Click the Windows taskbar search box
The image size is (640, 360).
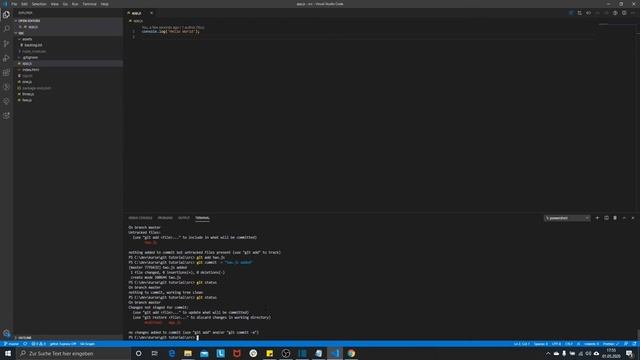(x=73, y=353)
